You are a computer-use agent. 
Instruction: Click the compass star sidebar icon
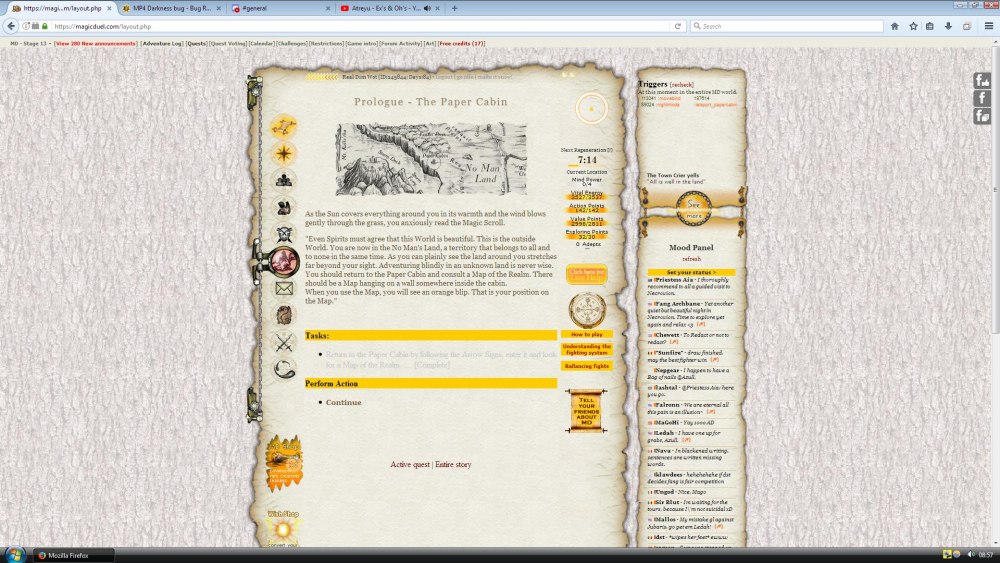[x=285, y=153]
